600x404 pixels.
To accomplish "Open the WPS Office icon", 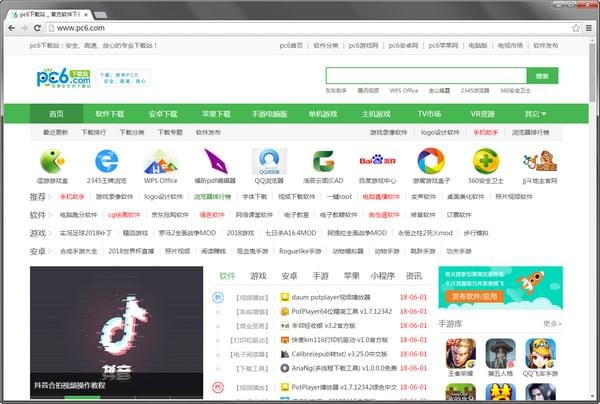I will (x=161, y=161).
